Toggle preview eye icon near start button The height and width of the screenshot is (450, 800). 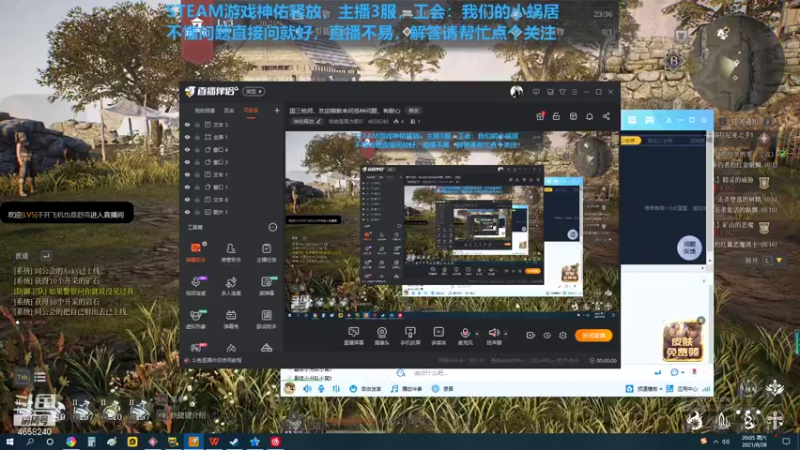[547, 335]
